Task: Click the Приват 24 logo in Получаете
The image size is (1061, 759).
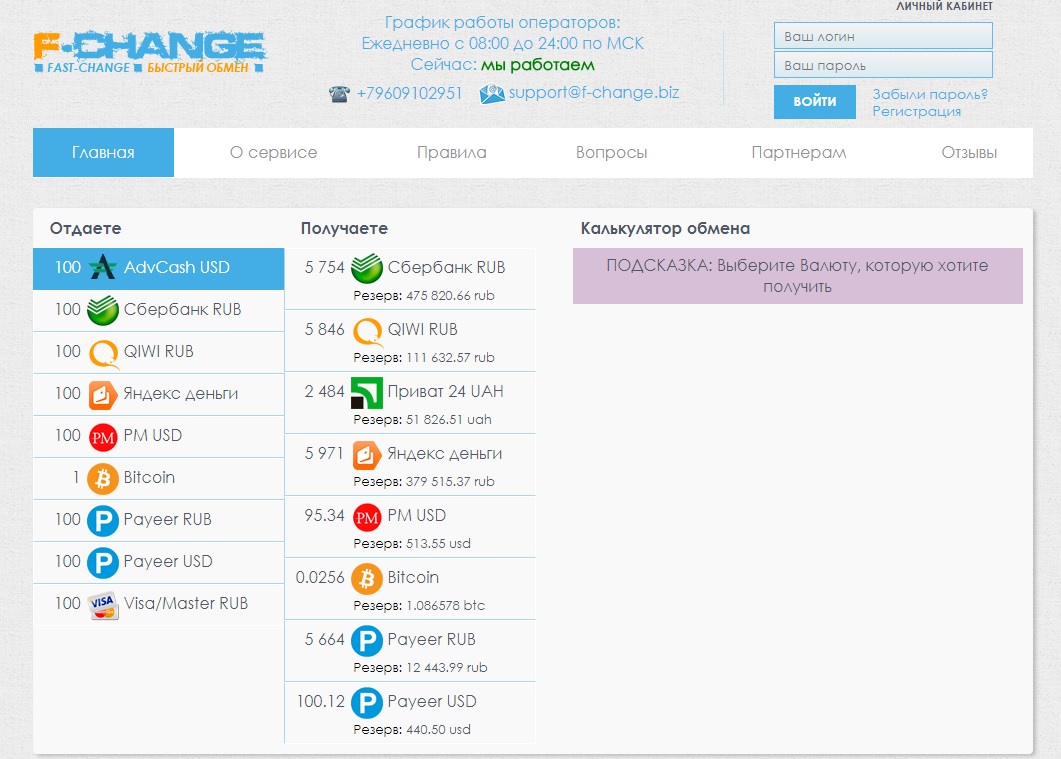Action: [x=367, y=393]
